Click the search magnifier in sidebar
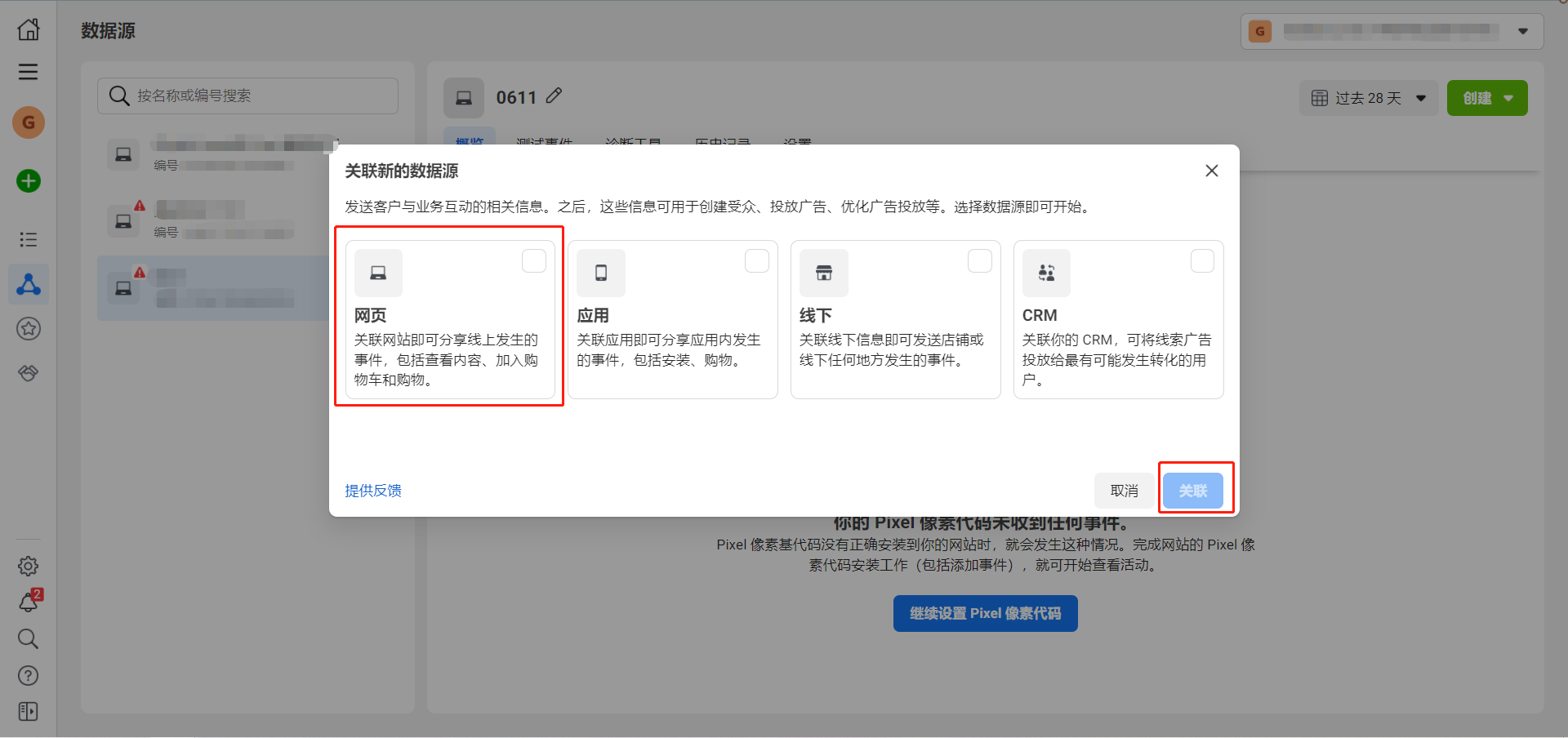The height and width of the screenshot is (738, 1568). [29, 638]
